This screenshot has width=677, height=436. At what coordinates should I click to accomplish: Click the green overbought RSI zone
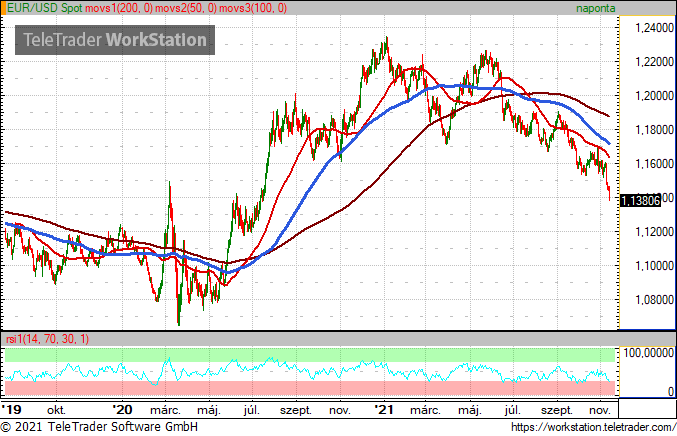(x=310, y=355)
